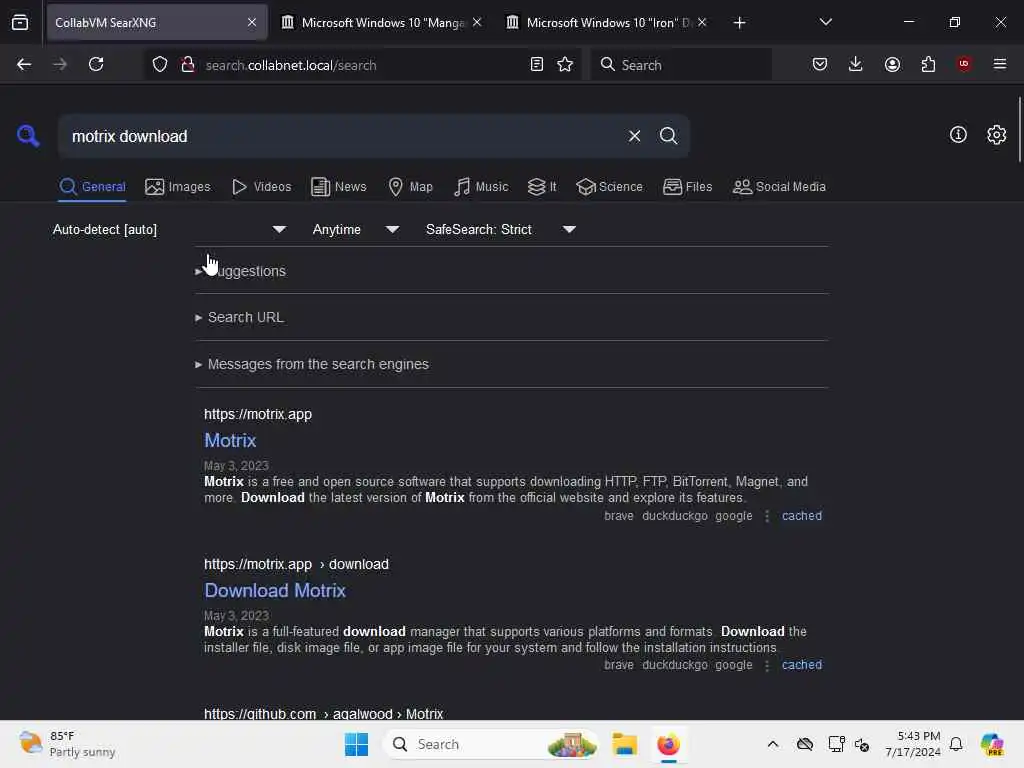Select the Social Media category
The width and height of the screenshot is (1024, 768).
(779, 187)
